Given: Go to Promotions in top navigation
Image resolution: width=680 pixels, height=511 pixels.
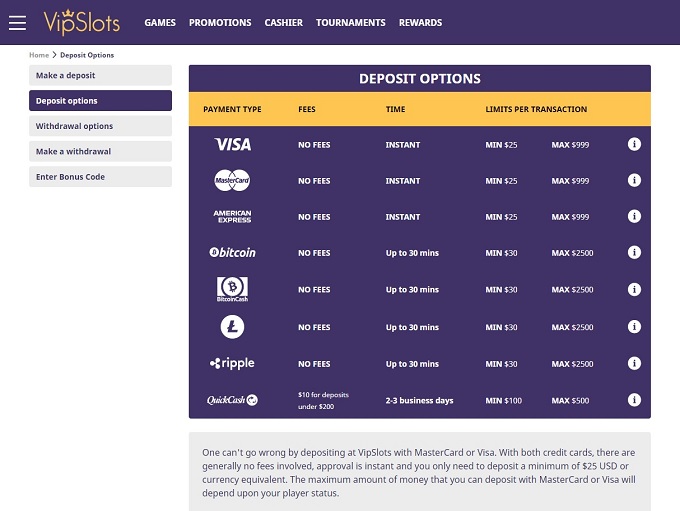Looking at the screenshot, I should tap(220, 22).
